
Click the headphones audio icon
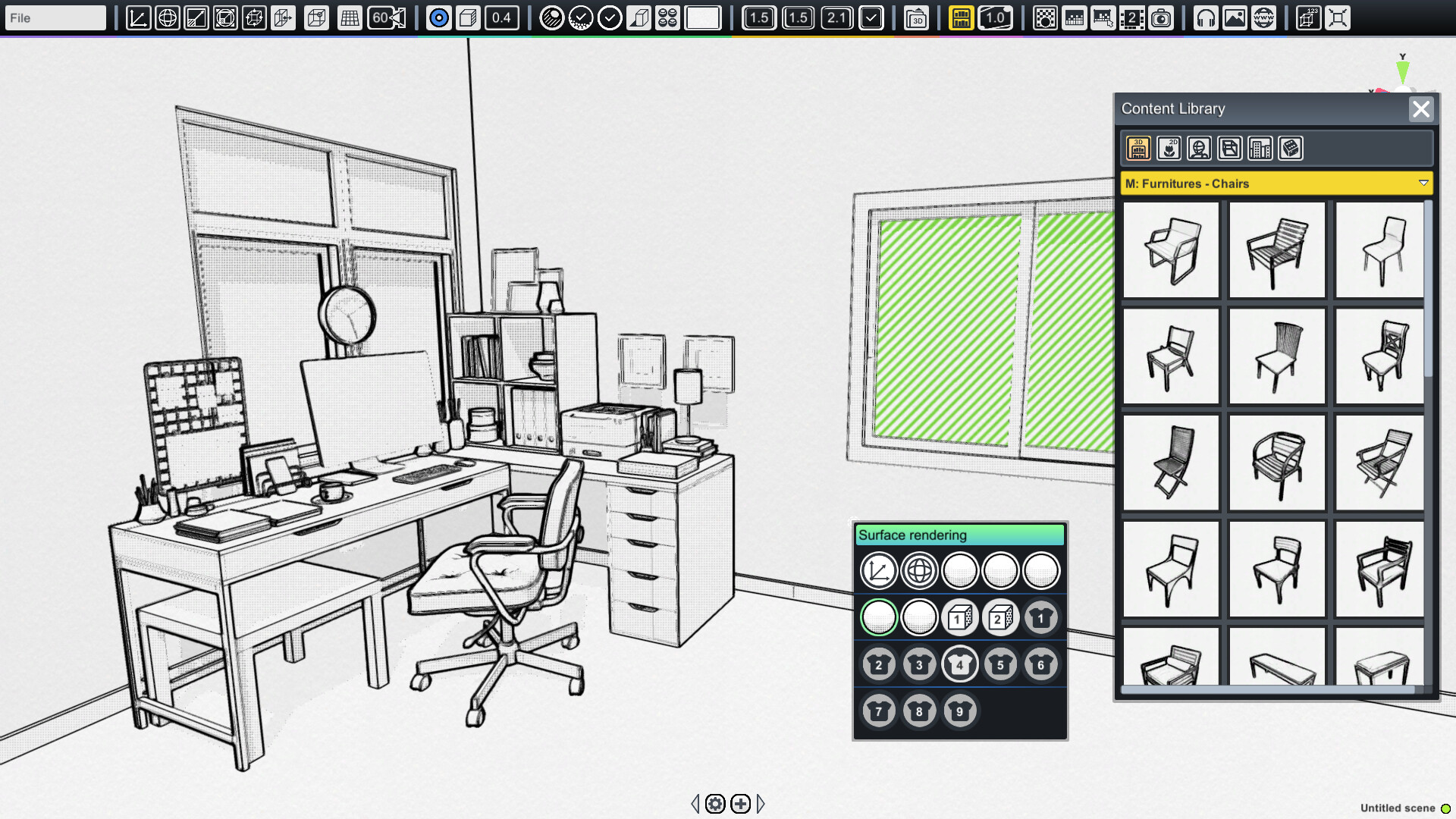1207,17
